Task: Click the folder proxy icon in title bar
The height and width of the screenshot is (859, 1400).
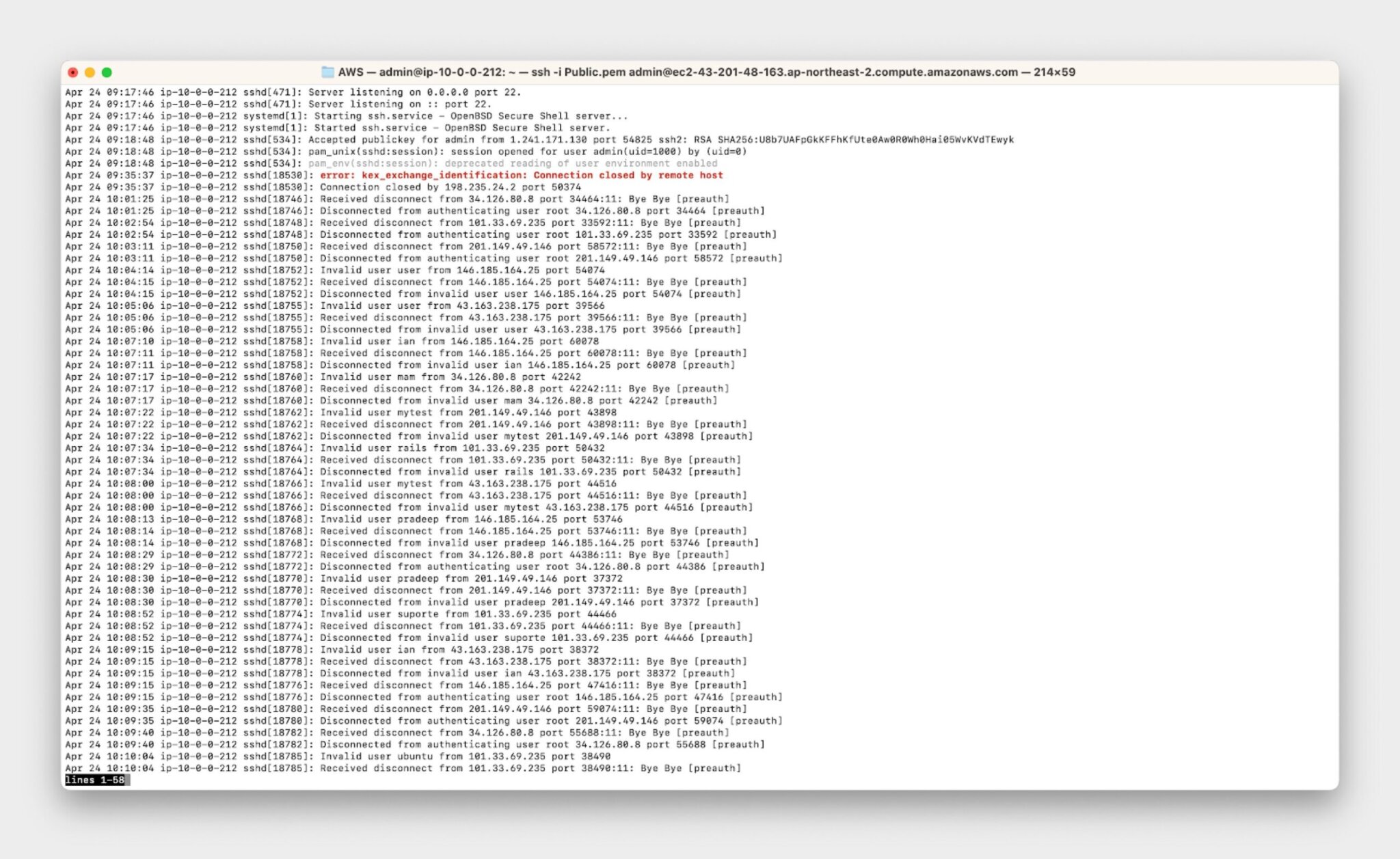Action: [x=327, y=72]
